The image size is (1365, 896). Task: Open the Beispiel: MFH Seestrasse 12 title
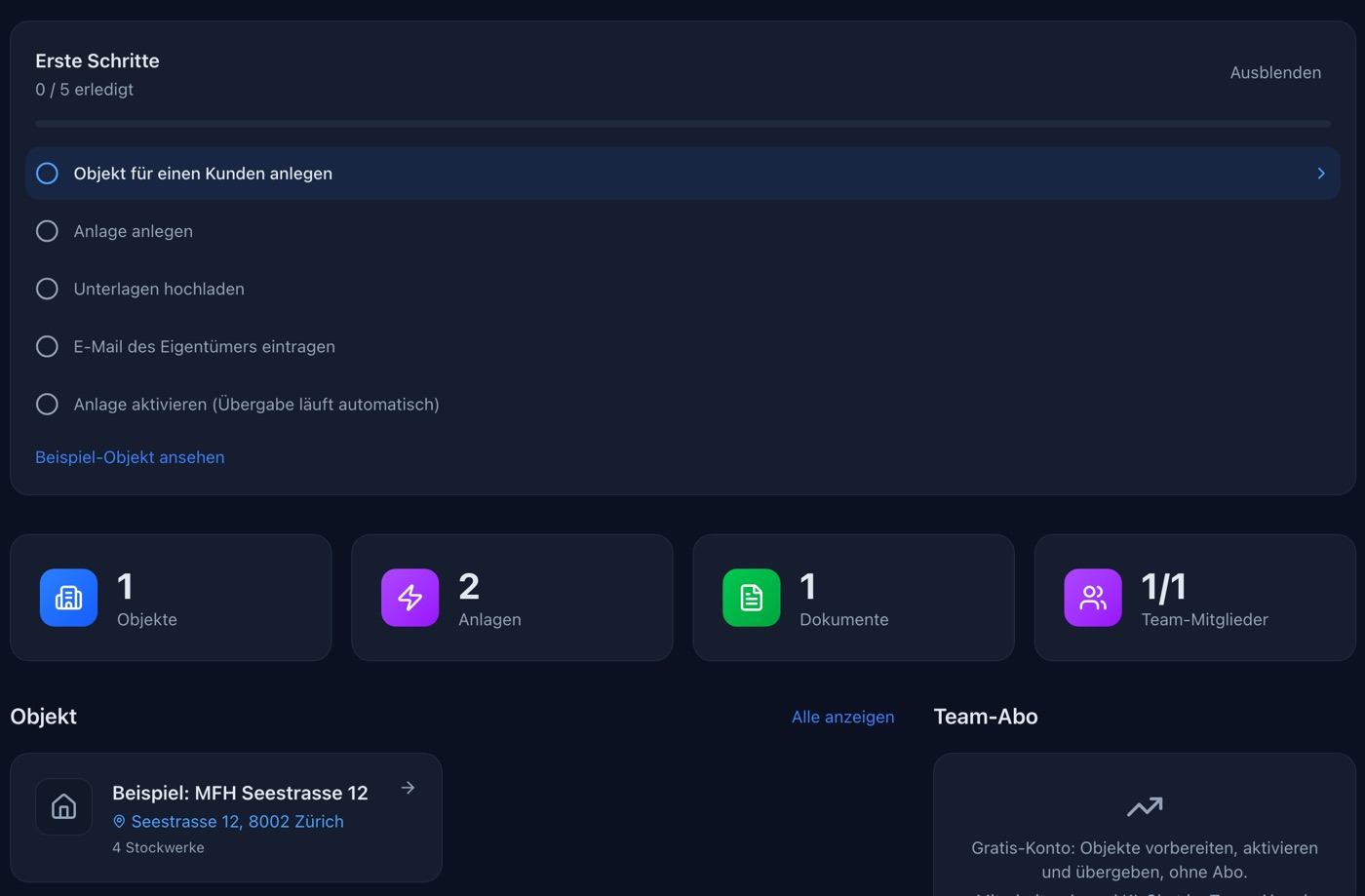(240, 793)
